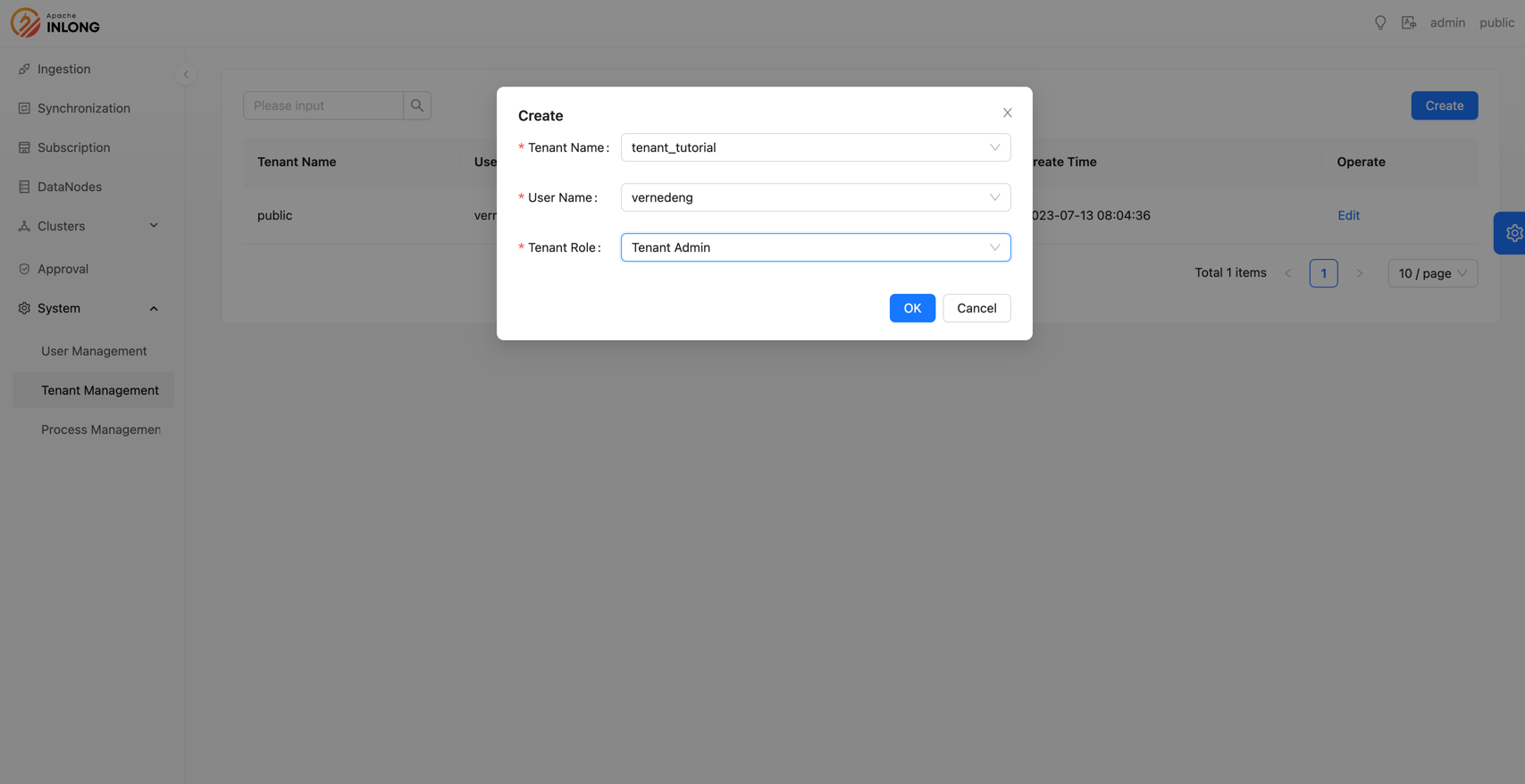The image size is (1525, 784).
Task: Close the Create dialog with X
Action: point(1007,113)
